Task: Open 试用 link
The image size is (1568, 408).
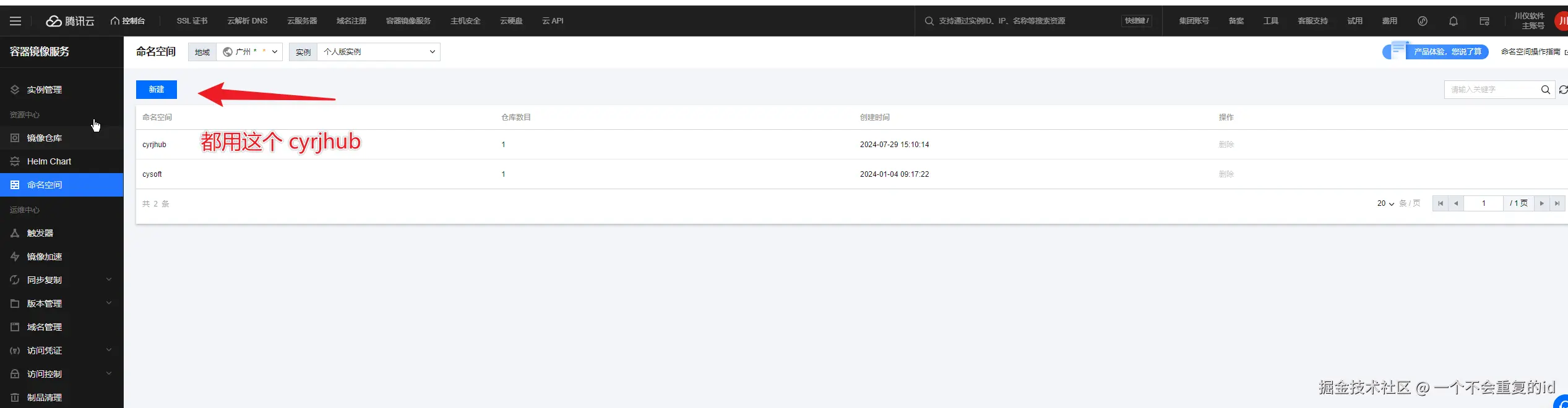Action: click(1355, 21)
